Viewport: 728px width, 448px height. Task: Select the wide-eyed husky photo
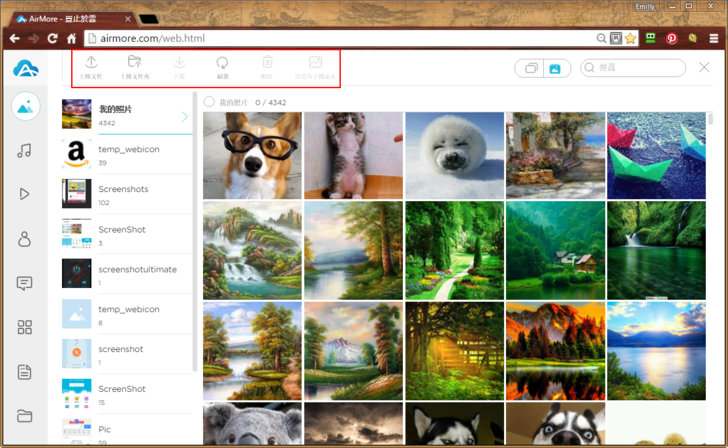[556, 423]
